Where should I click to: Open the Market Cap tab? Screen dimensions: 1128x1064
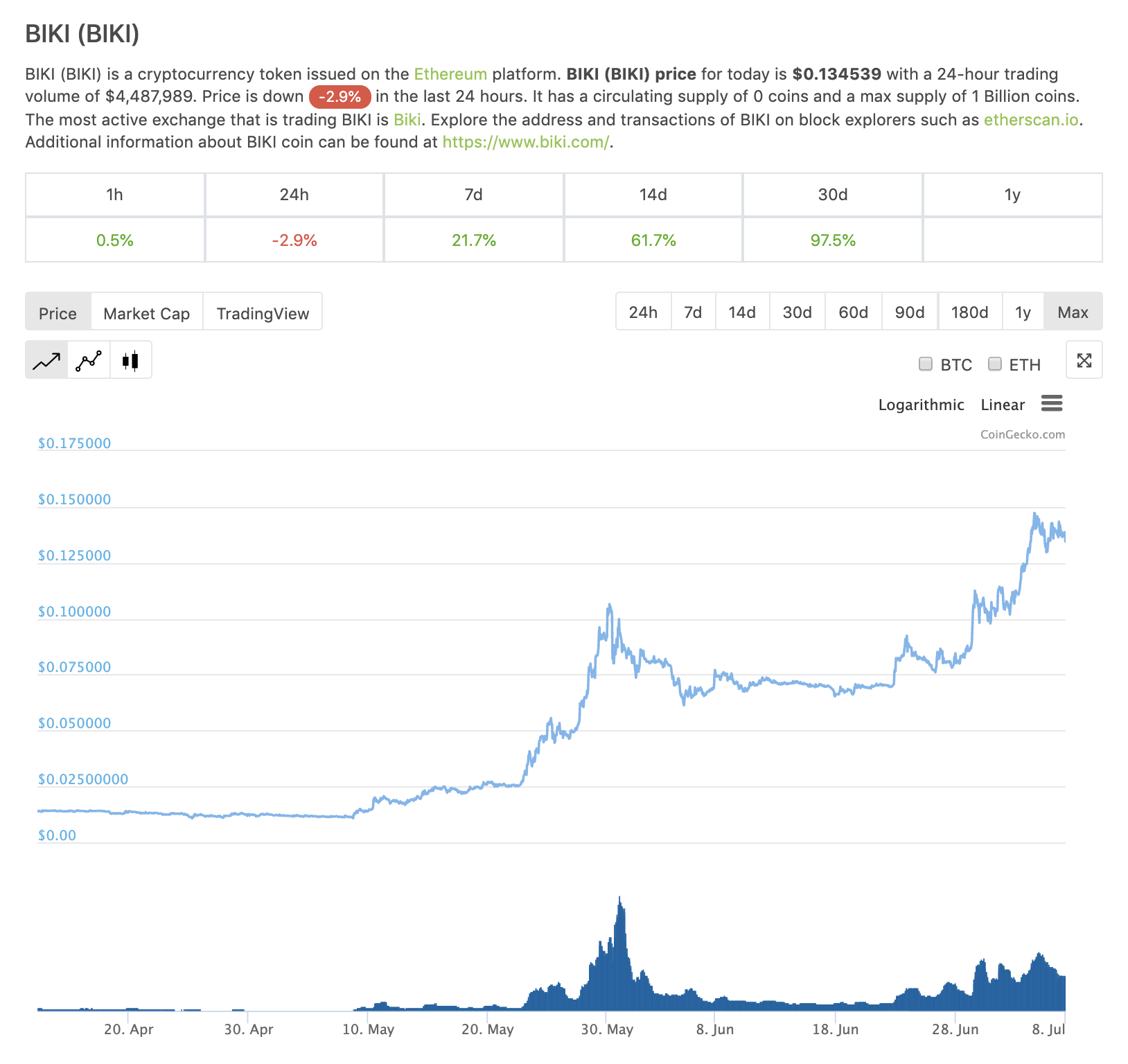(146, 313)
